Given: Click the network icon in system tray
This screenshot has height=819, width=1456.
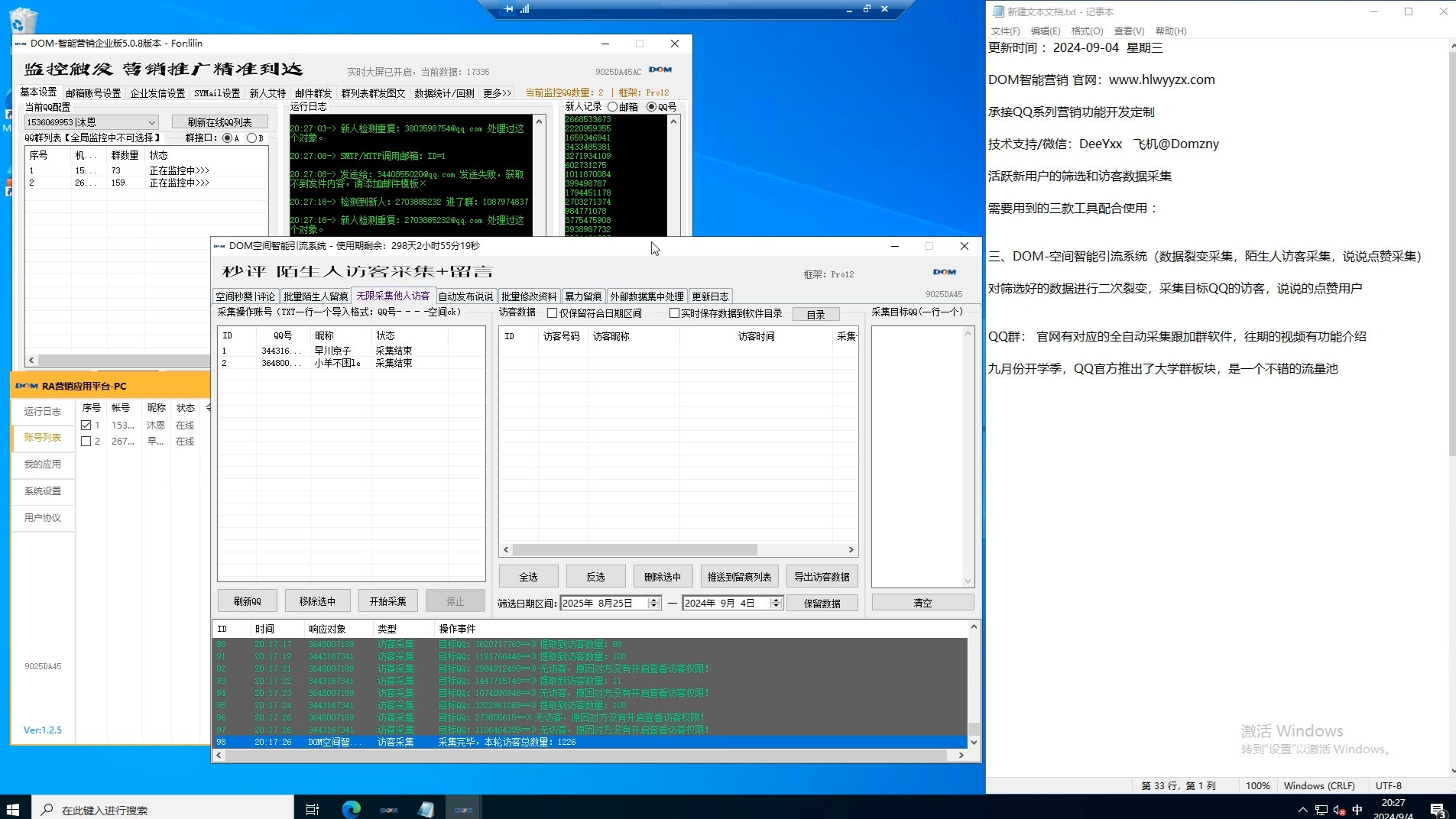Looking at the screenshot, I should pos(1321,810).
